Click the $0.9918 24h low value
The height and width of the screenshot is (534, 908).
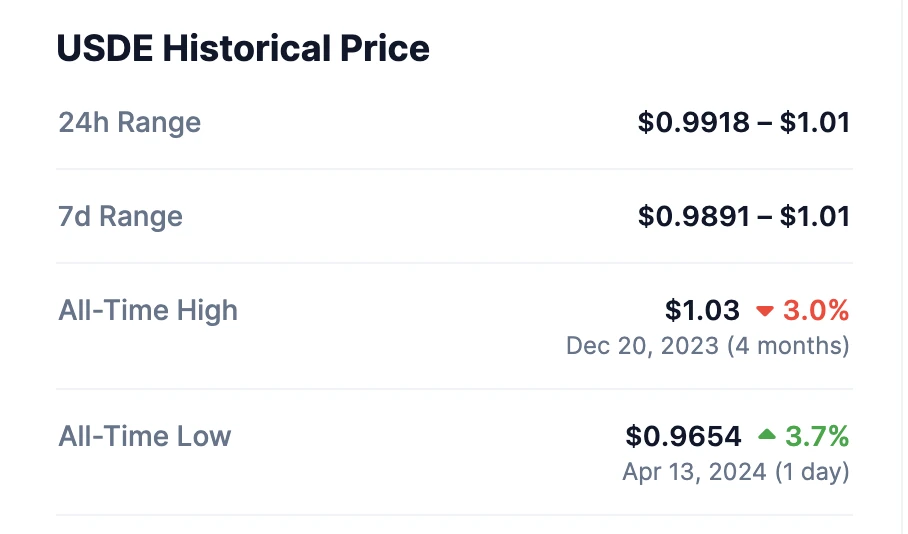coord(694,123)
